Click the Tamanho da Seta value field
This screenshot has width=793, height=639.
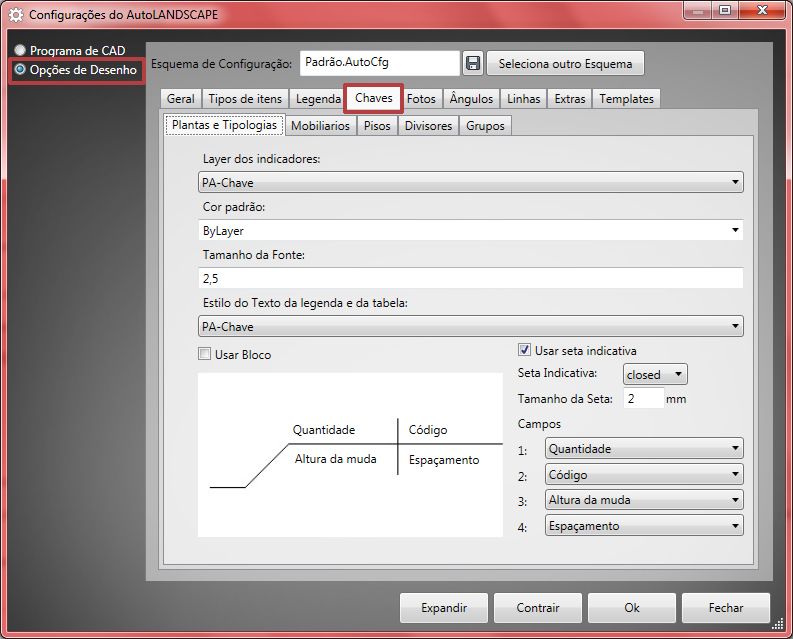click(x=643, y=398)
